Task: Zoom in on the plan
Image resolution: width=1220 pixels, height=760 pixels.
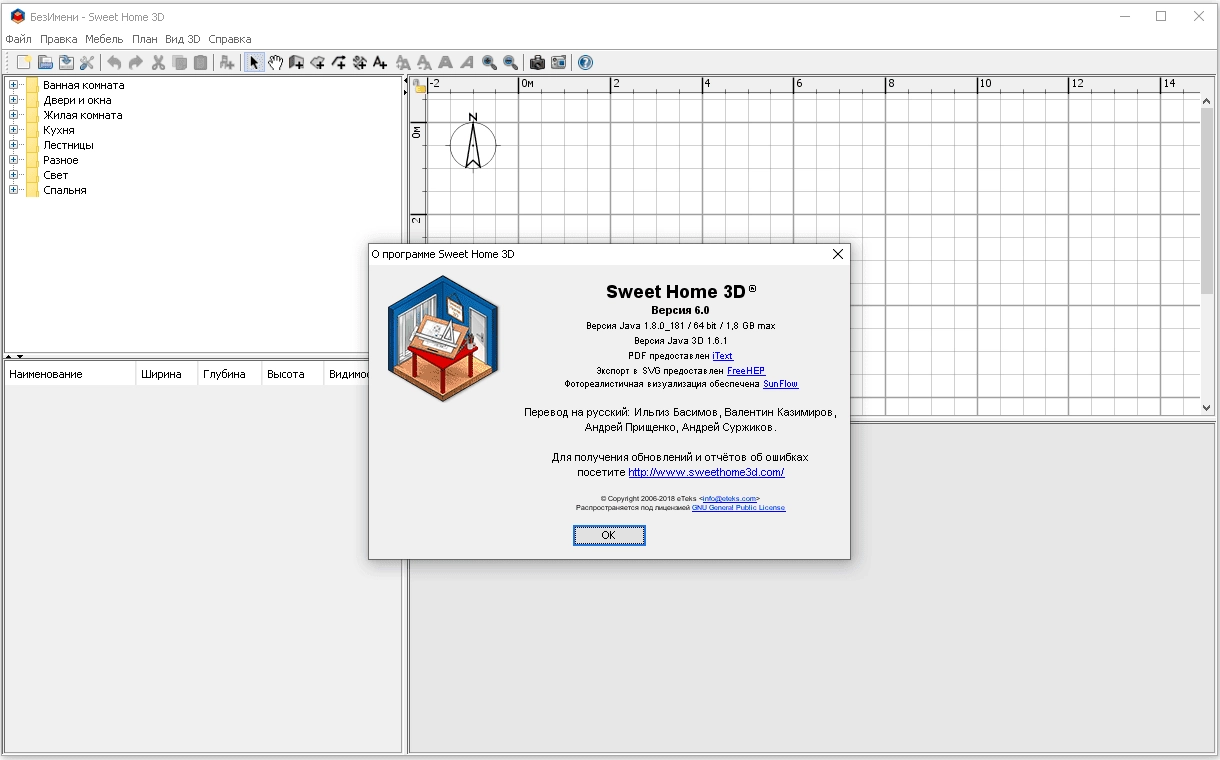Action: point(489,63)
